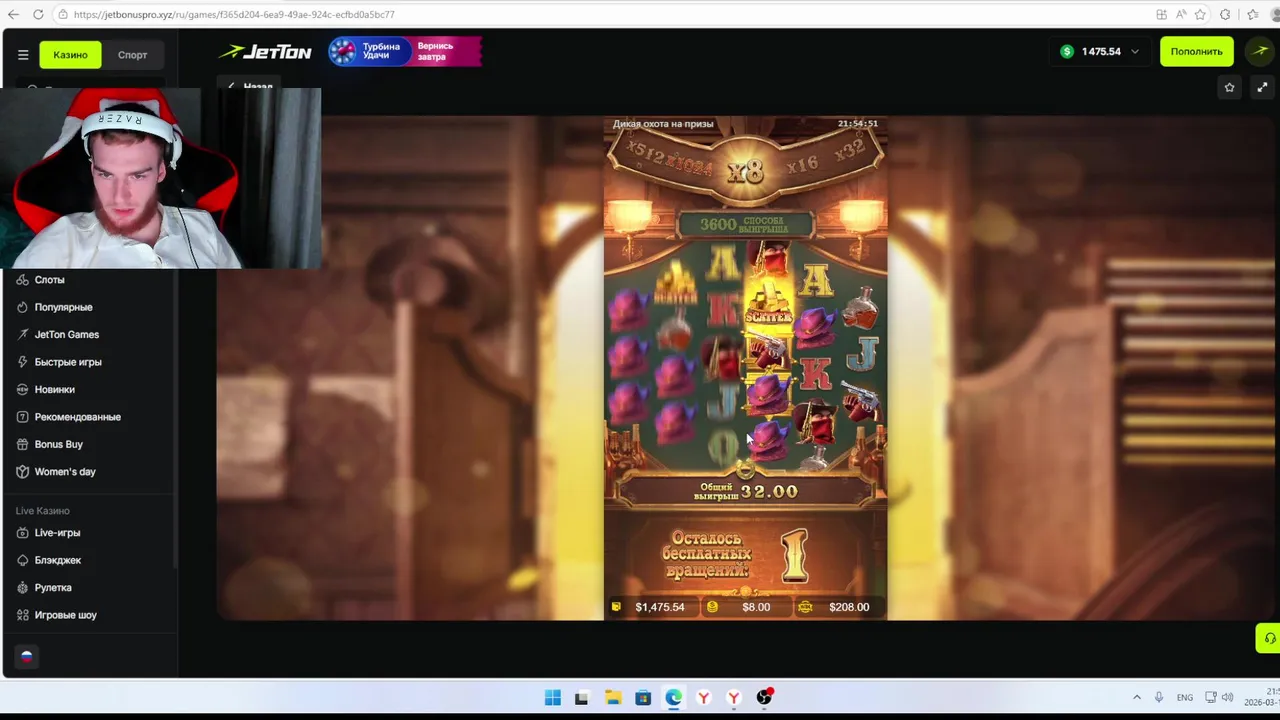Open Live-игры in Live Казино
1280x720 pixels.
(x=57, y=533)
